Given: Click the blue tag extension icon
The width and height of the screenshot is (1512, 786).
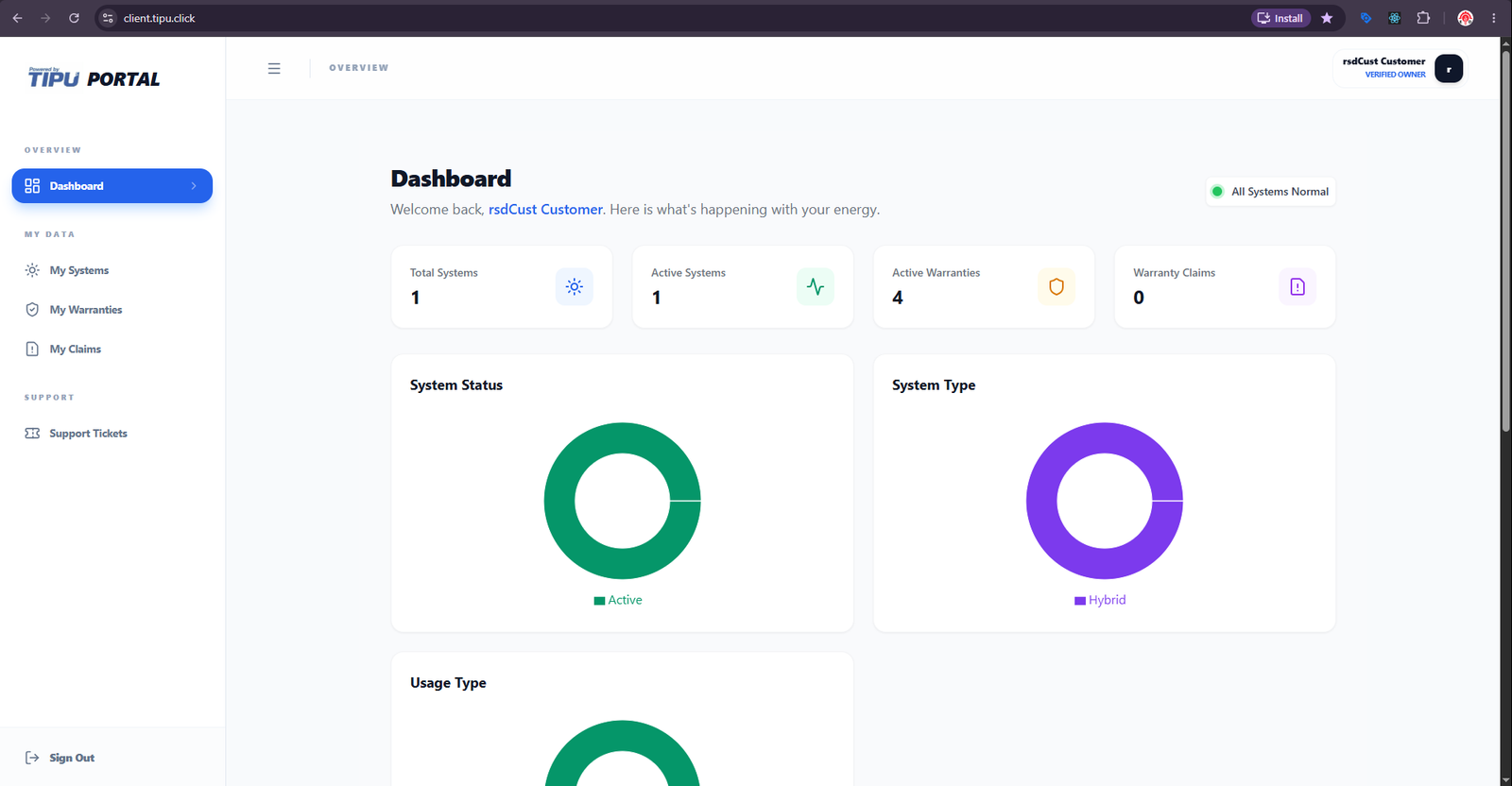Looking at the screenshot, I should click(1366, 18).
